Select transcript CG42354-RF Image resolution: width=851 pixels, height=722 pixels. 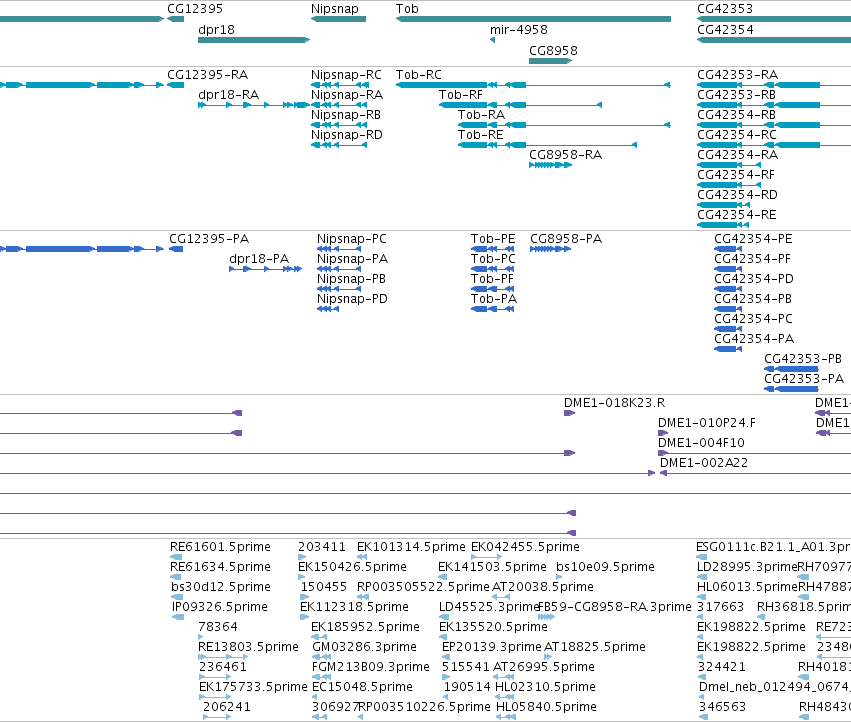tap(729, 185)
